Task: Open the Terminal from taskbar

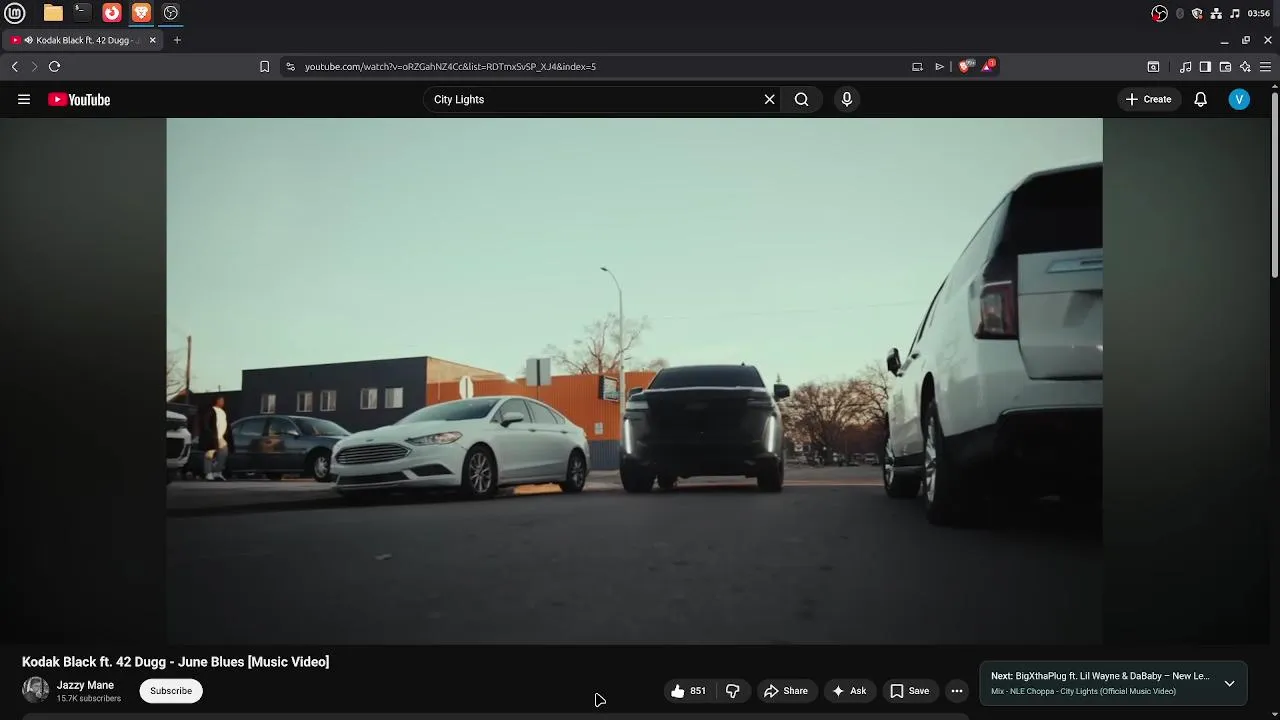Action: click(x=82, y=13)
